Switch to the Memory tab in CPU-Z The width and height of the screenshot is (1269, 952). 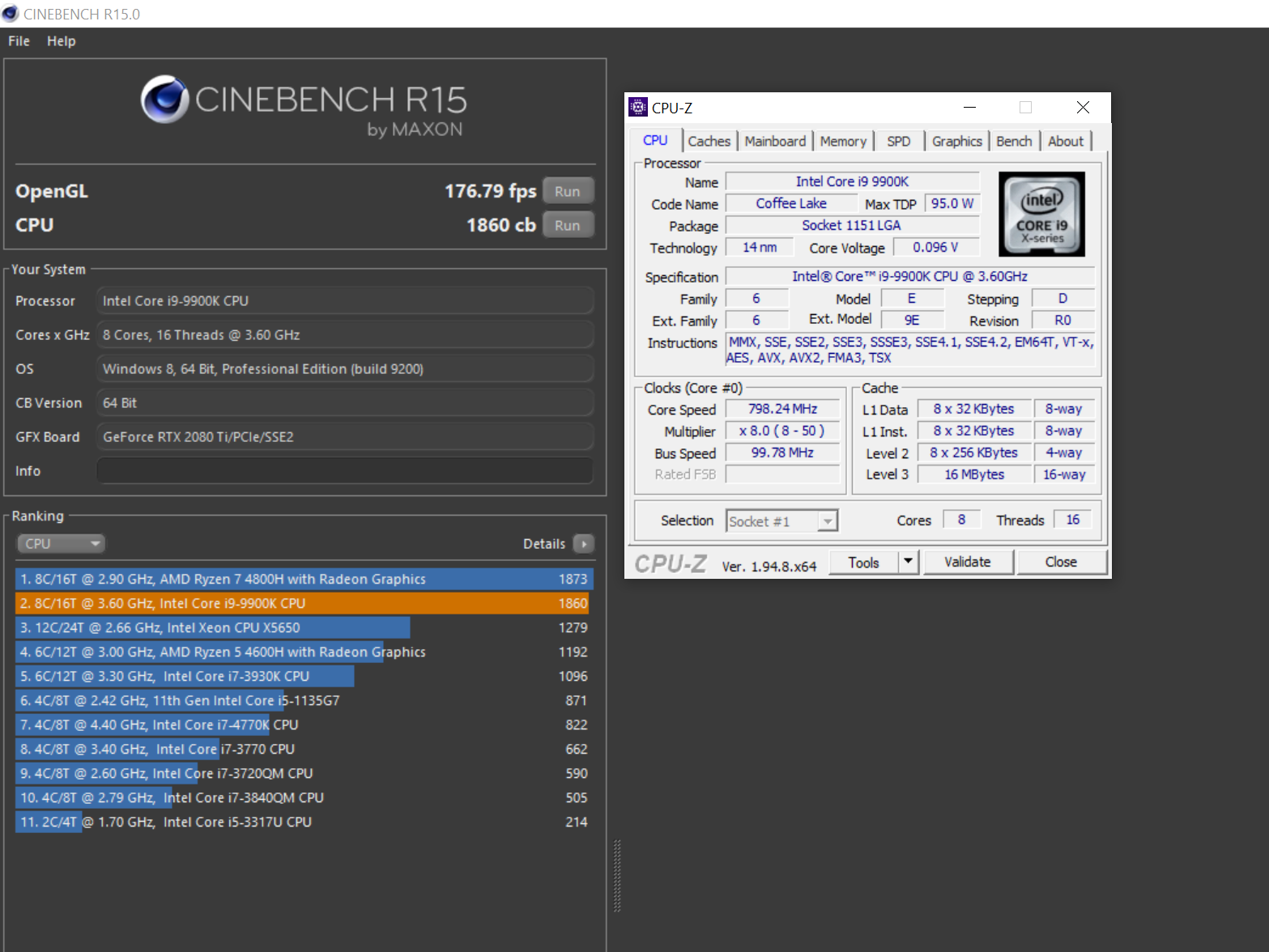pyautogui.click(x=843, y=141)
